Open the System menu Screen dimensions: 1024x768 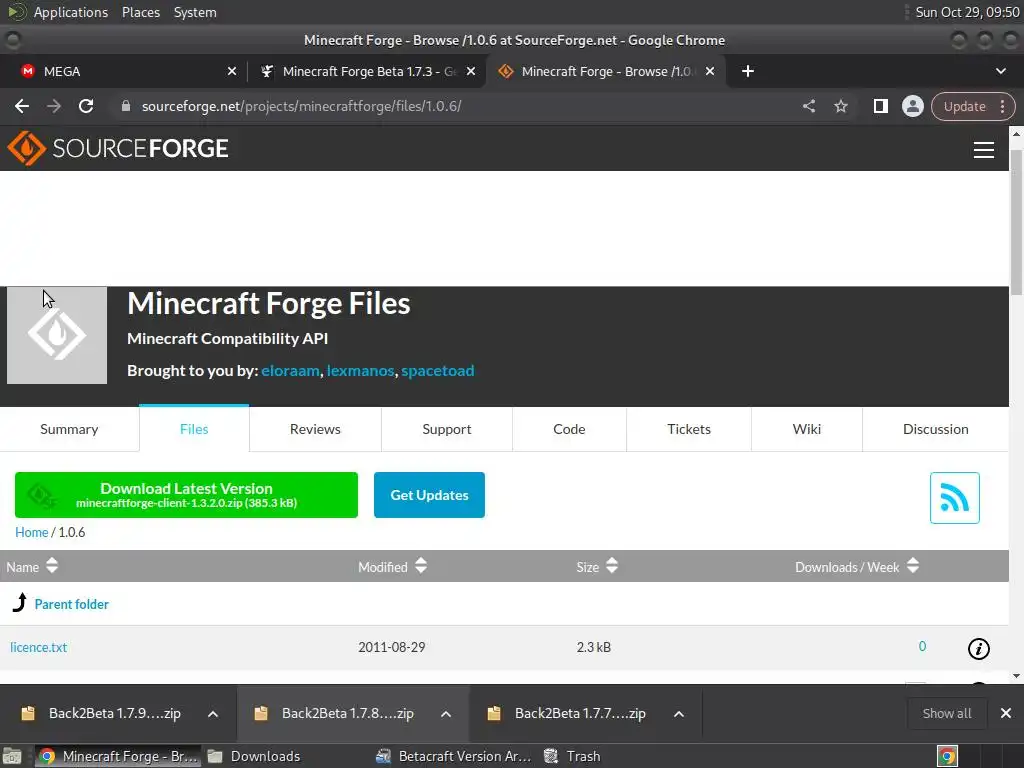pos(195,12)
